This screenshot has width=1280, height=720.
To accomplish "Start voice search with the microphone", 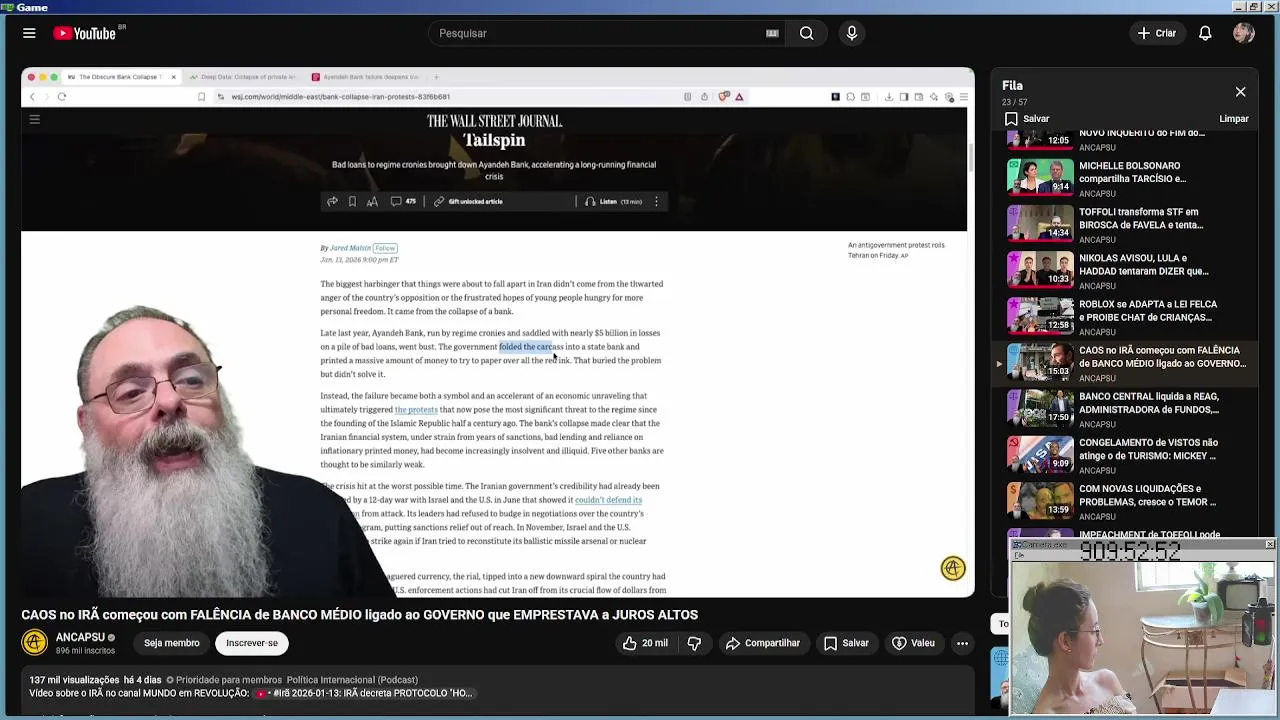I will click(x=852, y=33).
